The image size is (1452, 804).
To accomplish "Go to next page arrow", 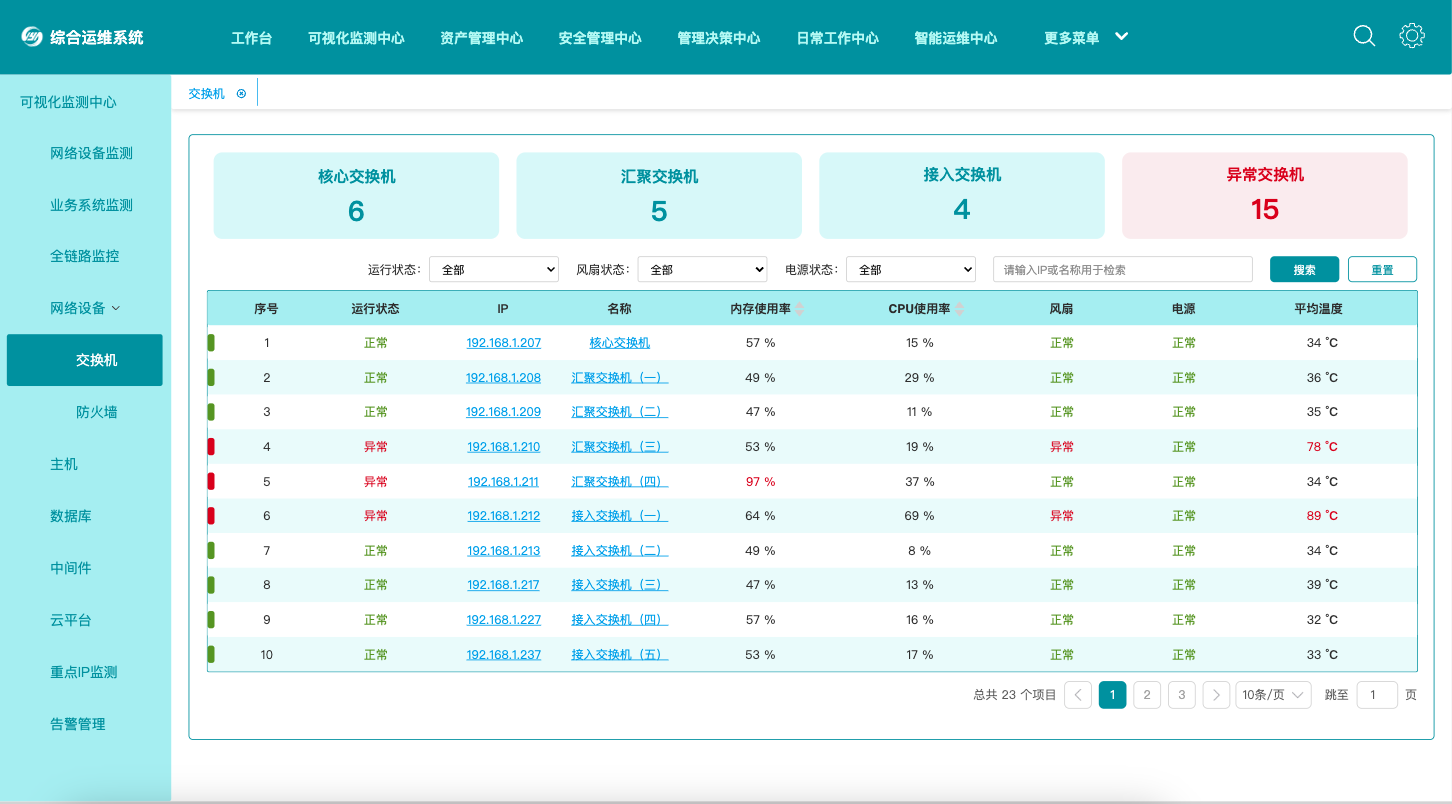I will [x=1216, y=695].
